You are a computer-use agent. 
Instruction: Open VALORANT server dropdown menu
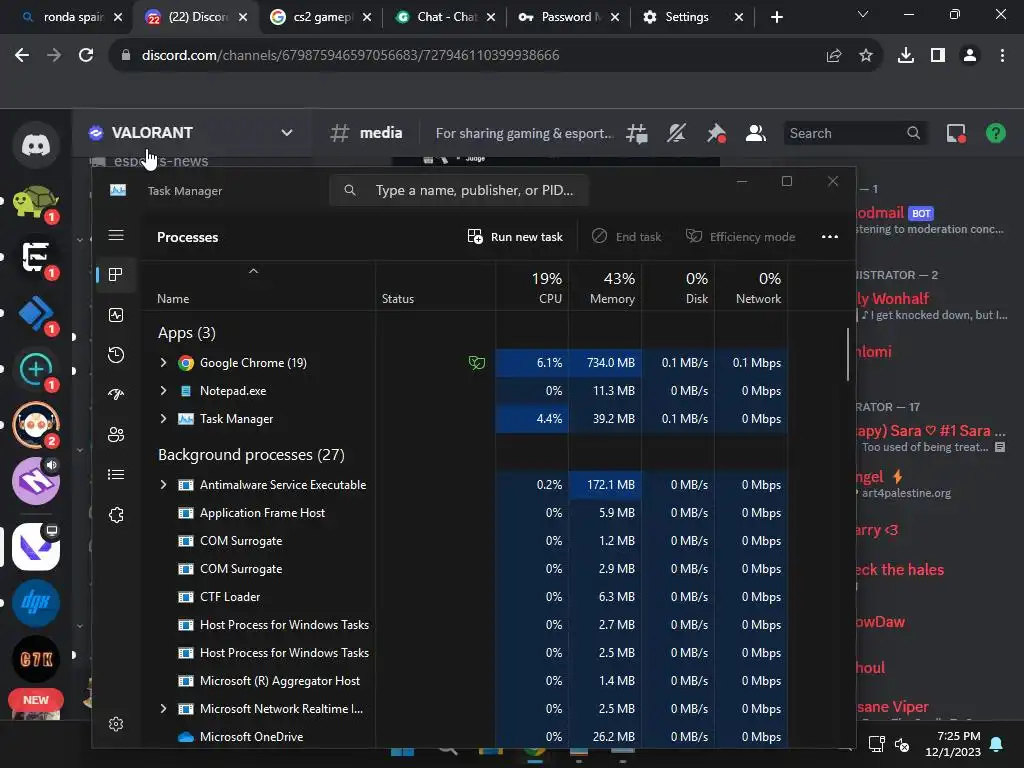tap(287, 133)
